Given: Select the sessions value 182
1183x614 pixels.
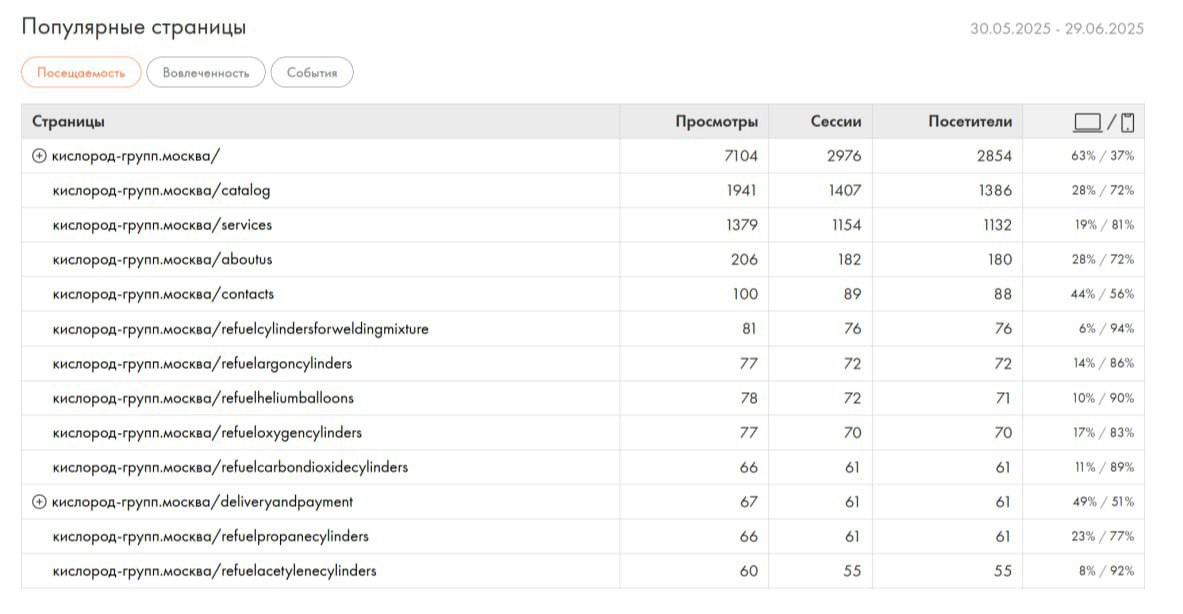Looking at the screenshot, I should (x=850, y=260).
